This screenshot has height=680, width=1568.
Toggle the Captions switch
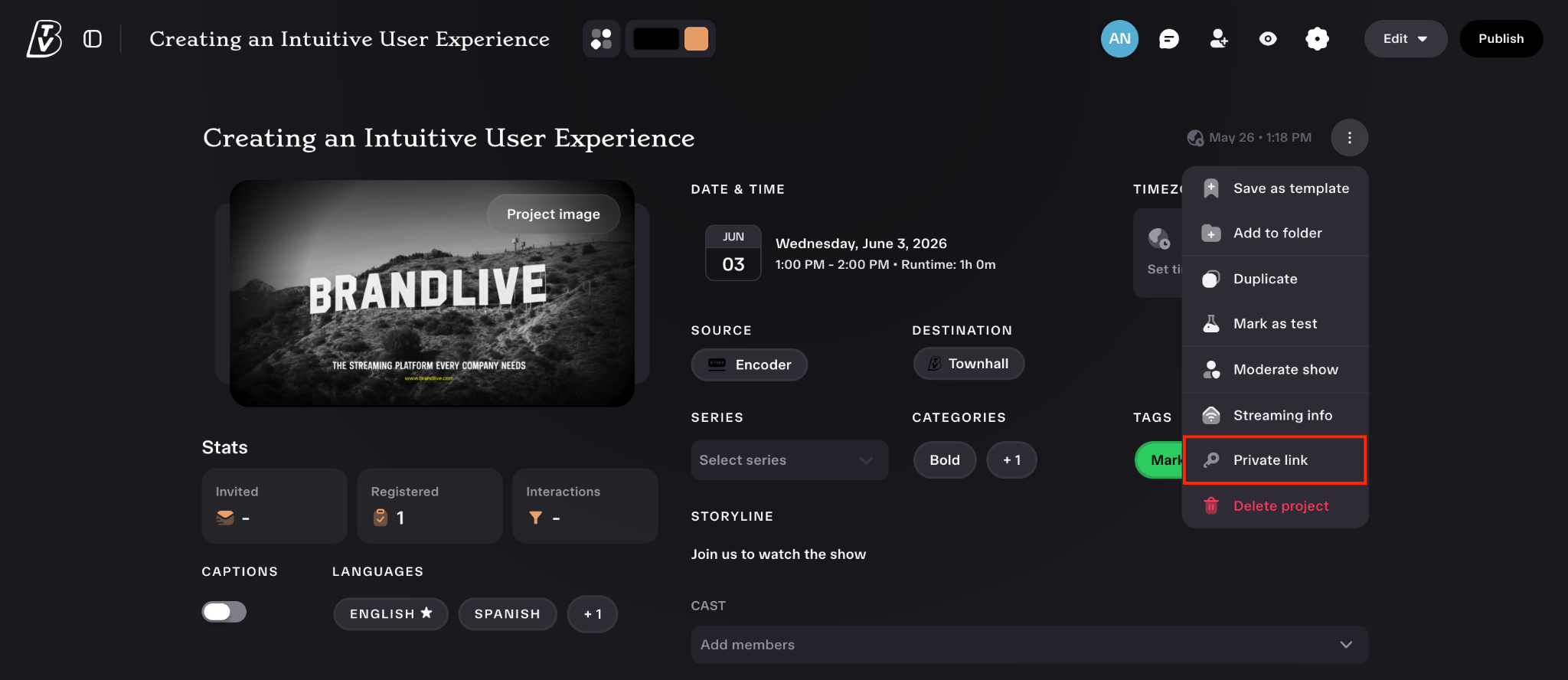pos(224,612)
